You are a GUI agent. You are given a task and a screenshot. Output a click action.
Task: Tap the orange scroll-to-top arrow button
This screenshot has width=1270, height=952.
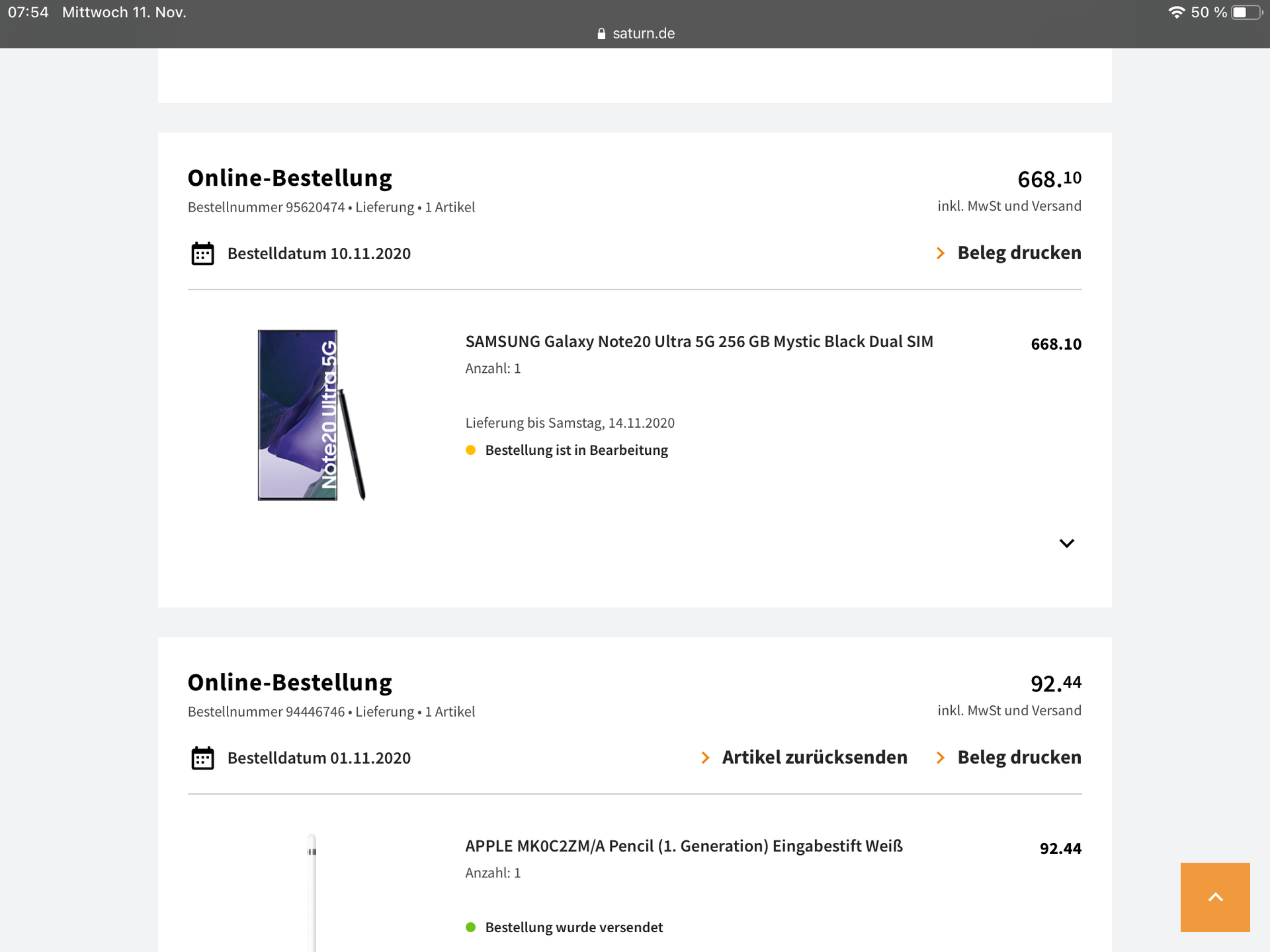coord(1215,897)
